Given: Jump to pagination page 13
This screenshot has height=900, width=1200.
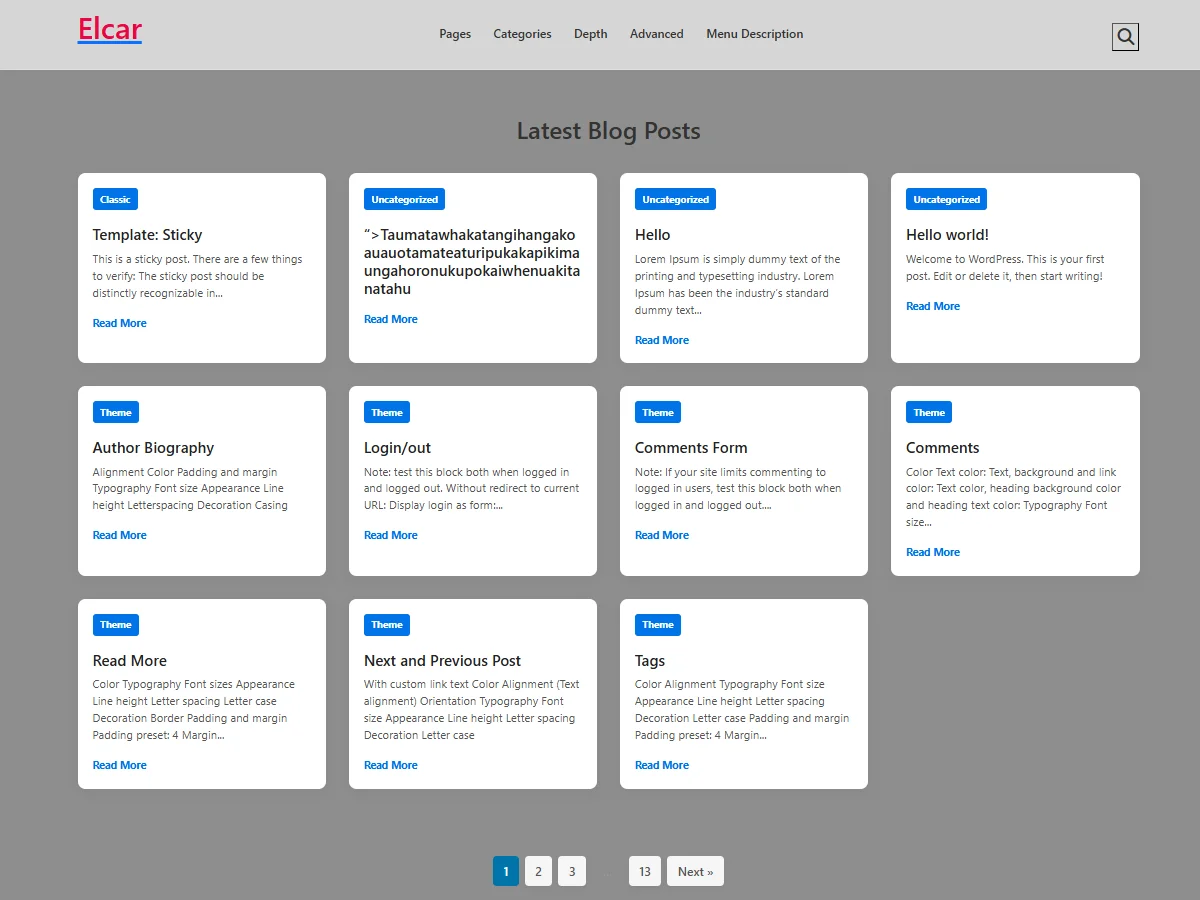Looking at the screenshot, I should 644,871.
